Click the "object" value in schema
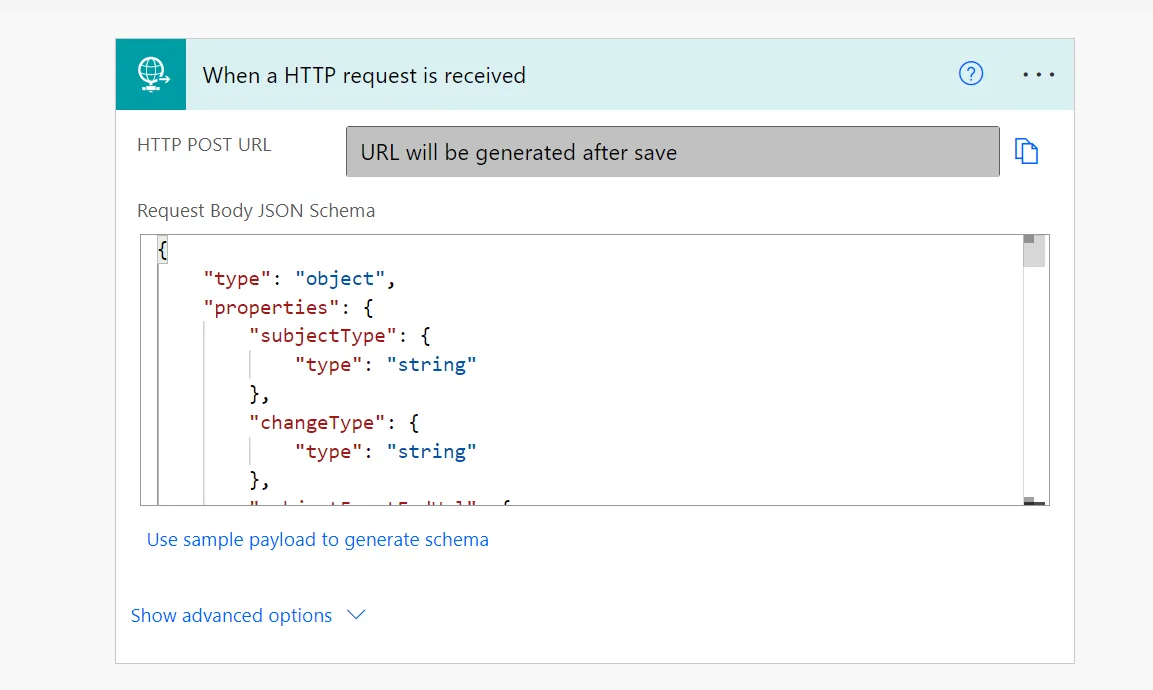Image resolution: width=1153 pixels, height=690 pixels. 340,279
